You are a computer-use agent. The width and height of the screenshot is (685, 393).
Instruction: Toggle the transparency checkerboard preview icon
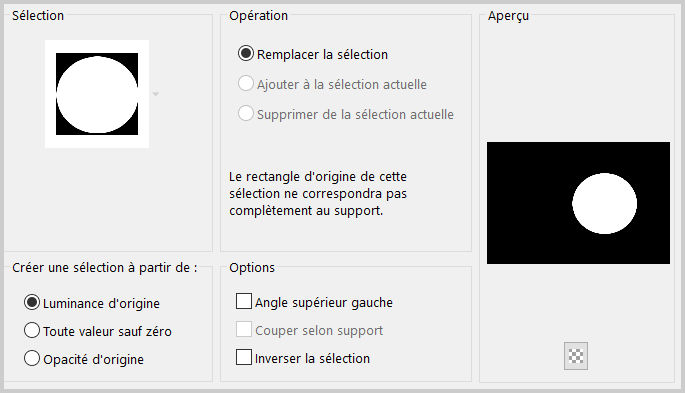576,356
